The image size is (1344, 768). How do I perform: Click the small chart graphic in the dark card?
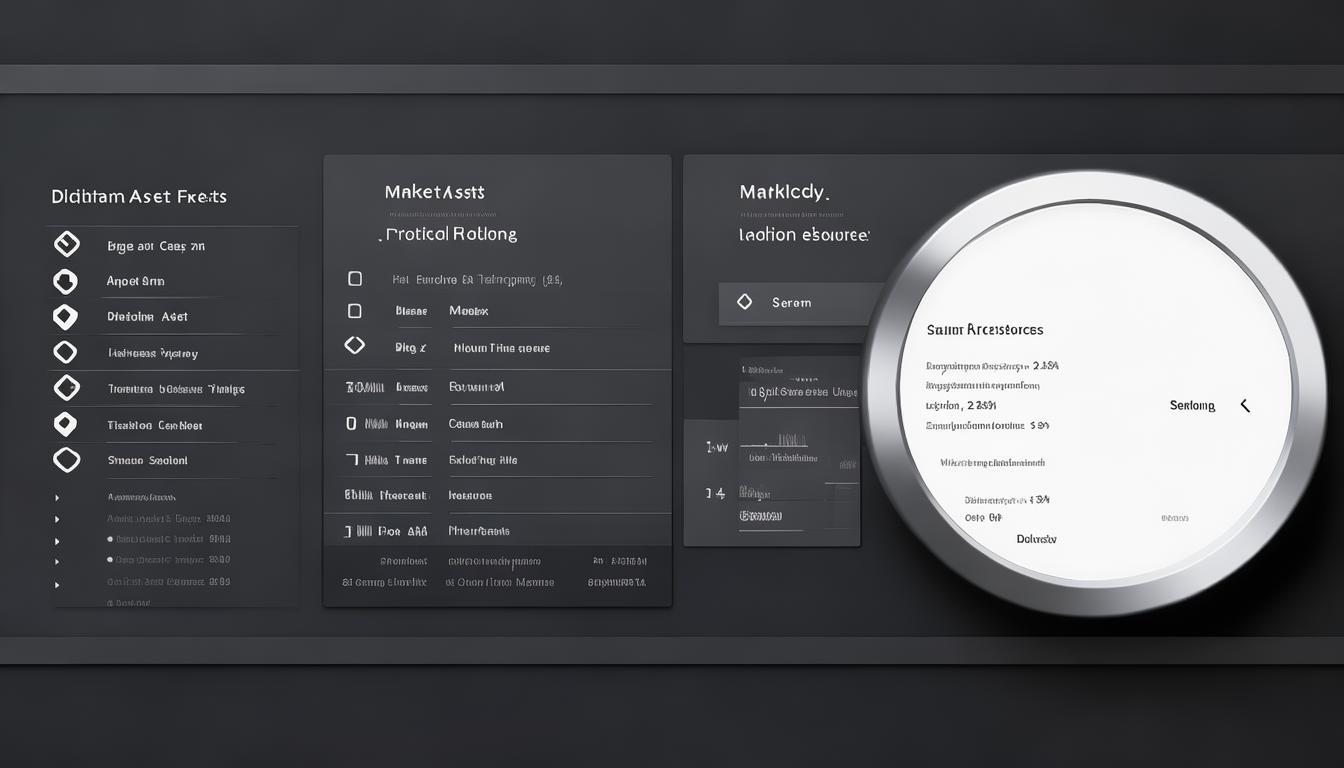[x=790, y=440]
